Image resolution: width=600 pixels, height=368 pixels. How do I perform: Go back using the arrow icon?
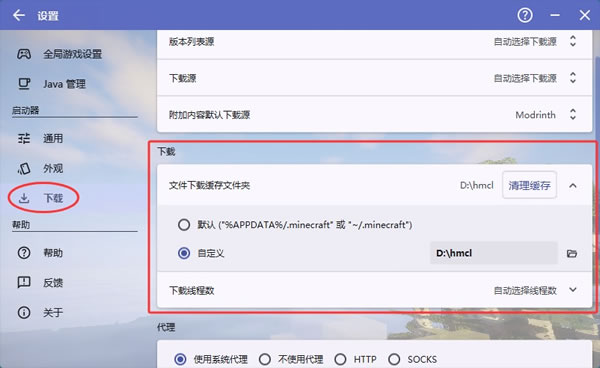point(18,15)
